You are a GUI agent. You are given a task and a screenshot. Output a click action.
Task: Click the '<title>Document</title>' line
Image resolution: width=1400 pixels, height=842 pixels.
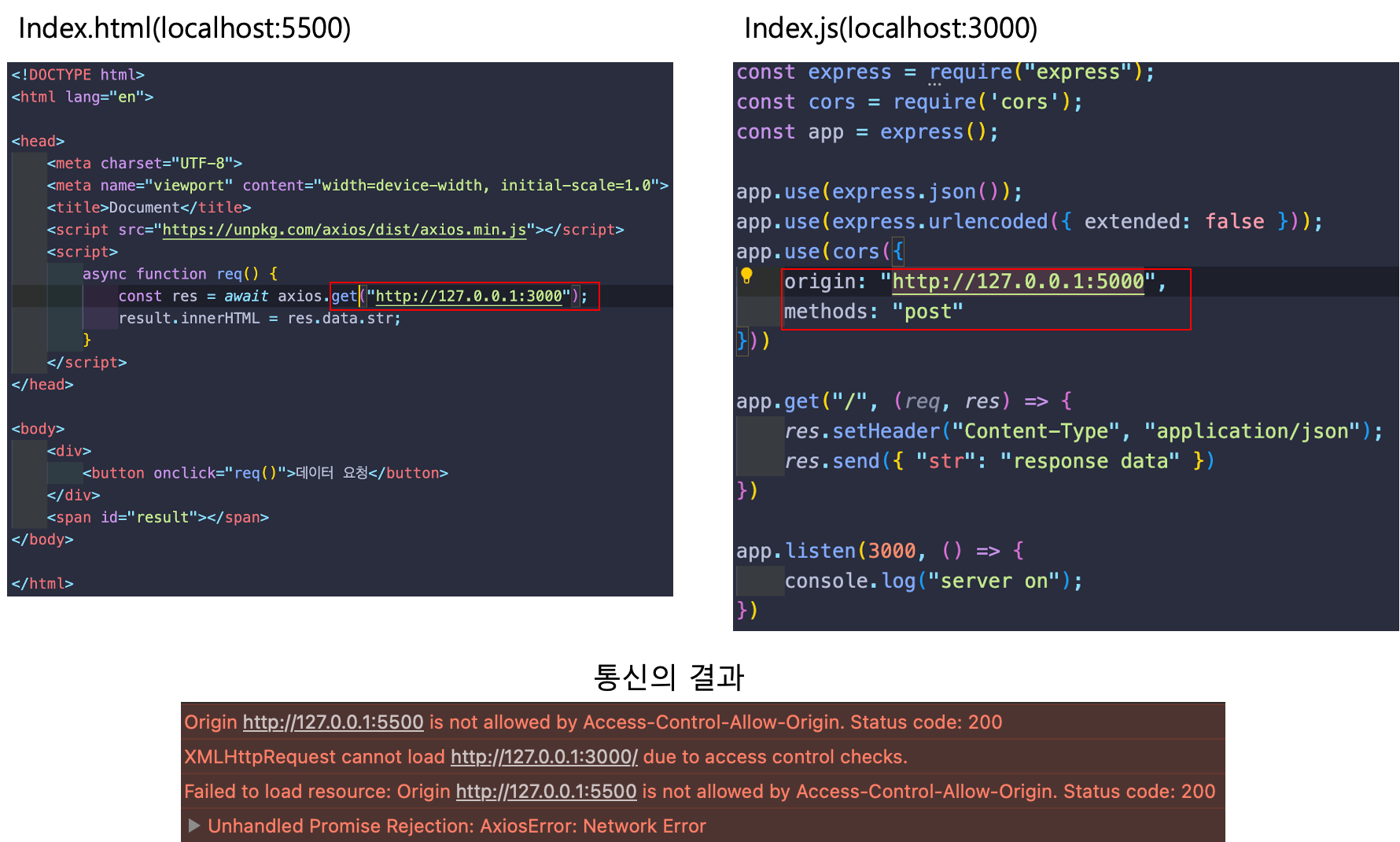[x=149, y=207]
